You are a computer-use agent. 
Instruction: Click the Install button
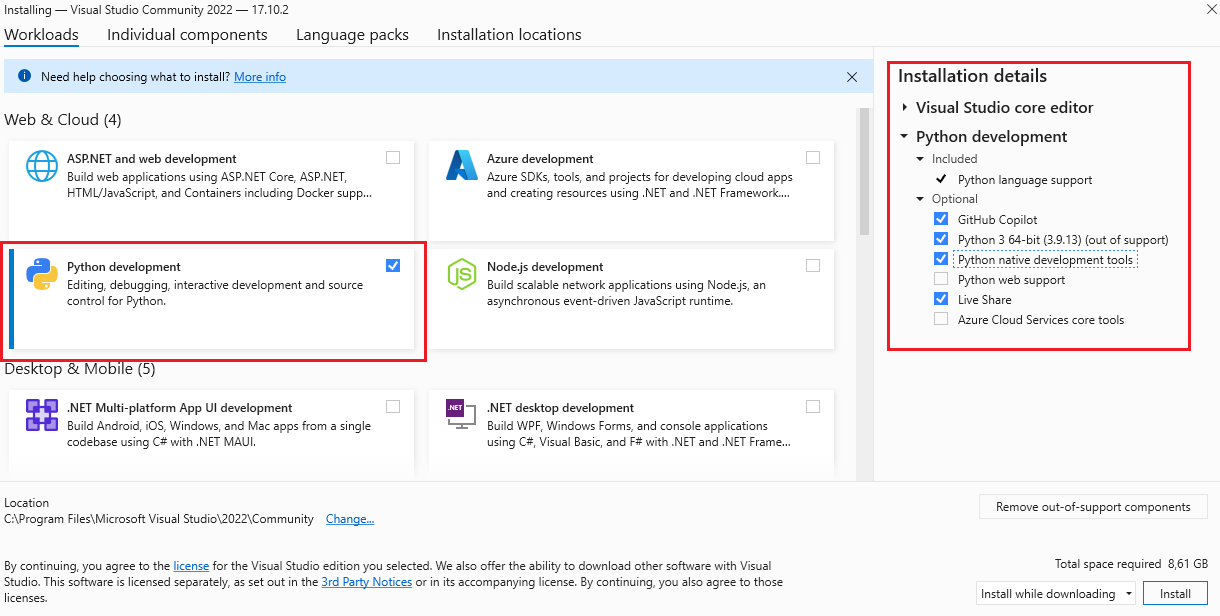pos(1175,594)
